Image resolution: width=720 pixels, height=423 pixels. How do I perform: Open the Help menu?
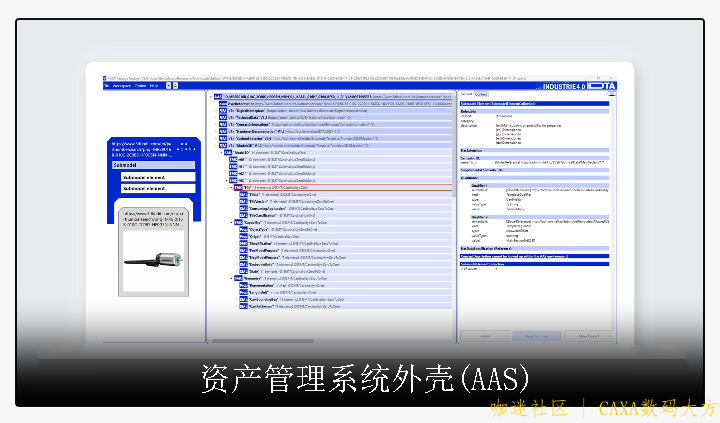(154, 86)
